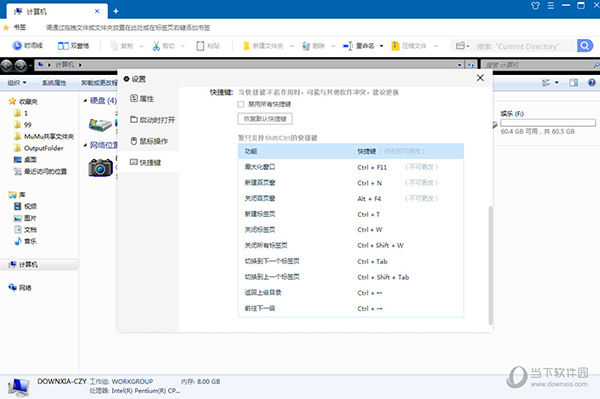Click the 复制 copy toolbar icon

point(114,46)
